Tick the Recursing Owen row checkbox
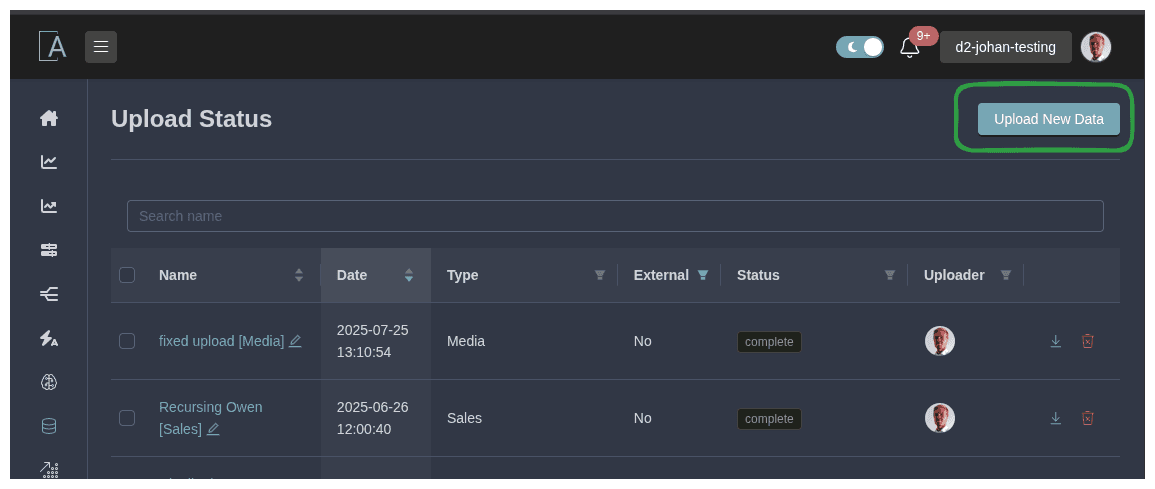 [x=127, y=418]
